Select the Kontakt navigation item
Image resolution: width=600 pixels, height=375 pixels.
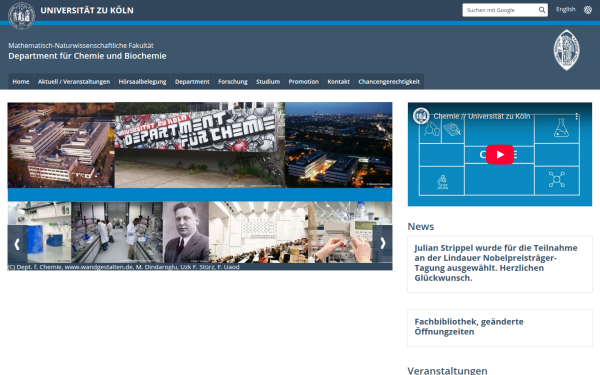click(338, 82)
